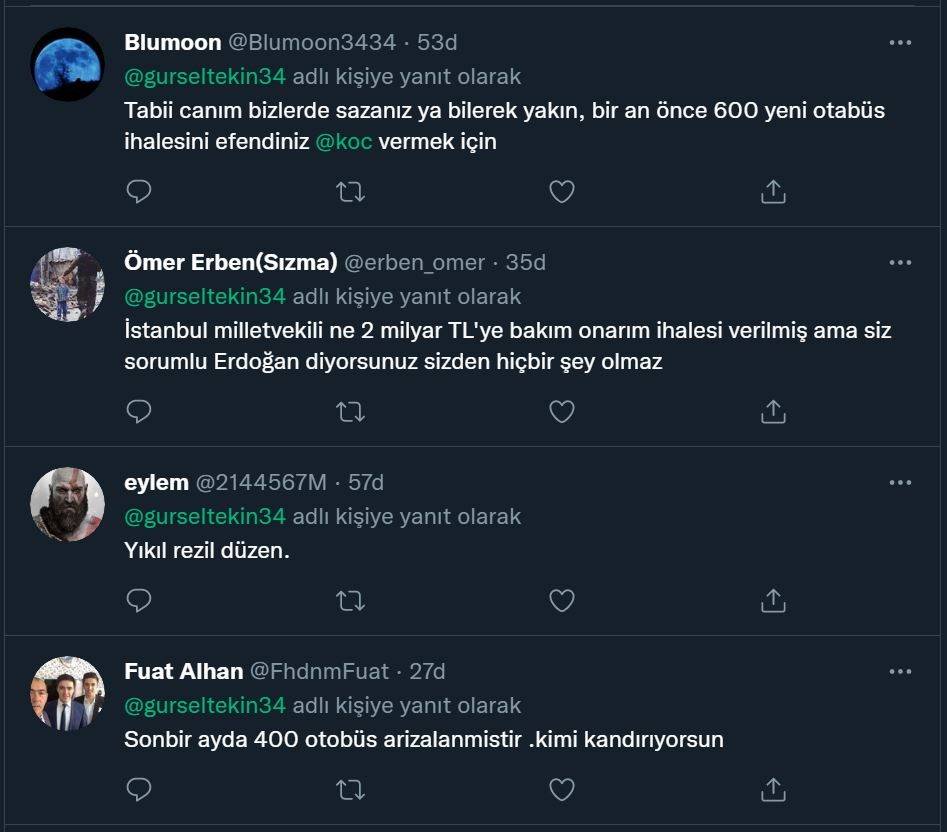Screen dimensions: 947x832
Task: Open more options for Blumoon's tweet
Action: tap(900, 43)
